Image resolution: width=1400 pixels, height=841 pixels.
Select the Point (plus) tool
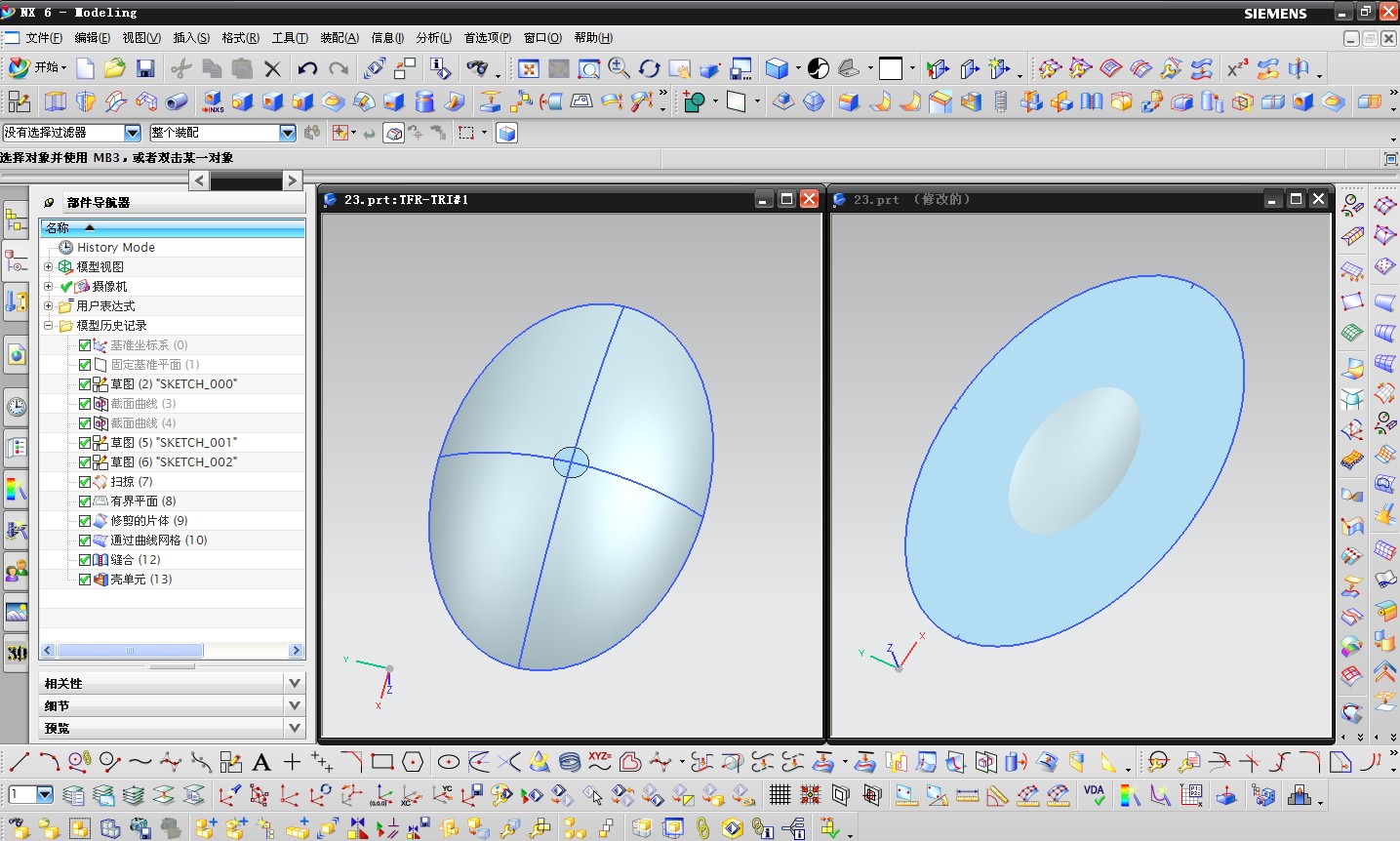pos(292,761)
